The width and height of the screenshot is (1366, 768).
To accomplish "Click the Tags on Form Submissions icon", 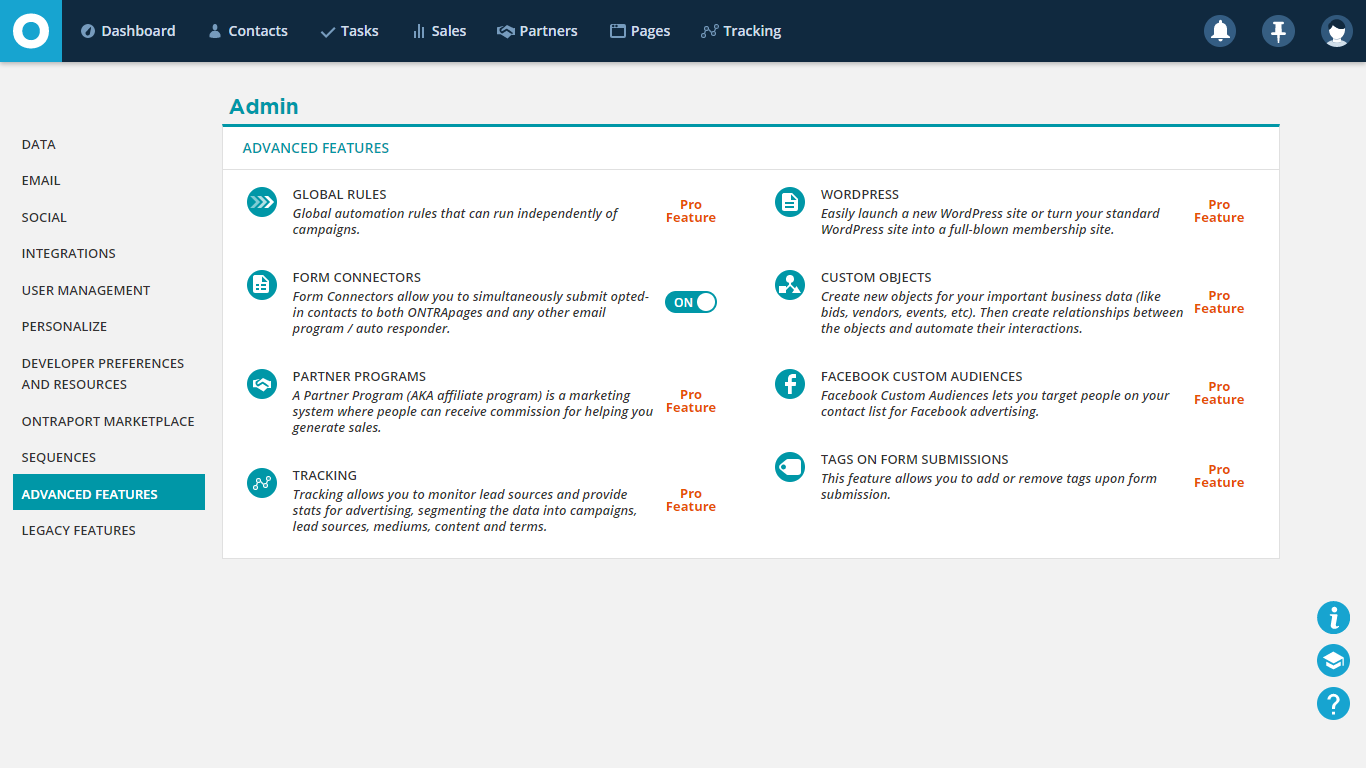I will pyautogui.click(x=790, y=467).
